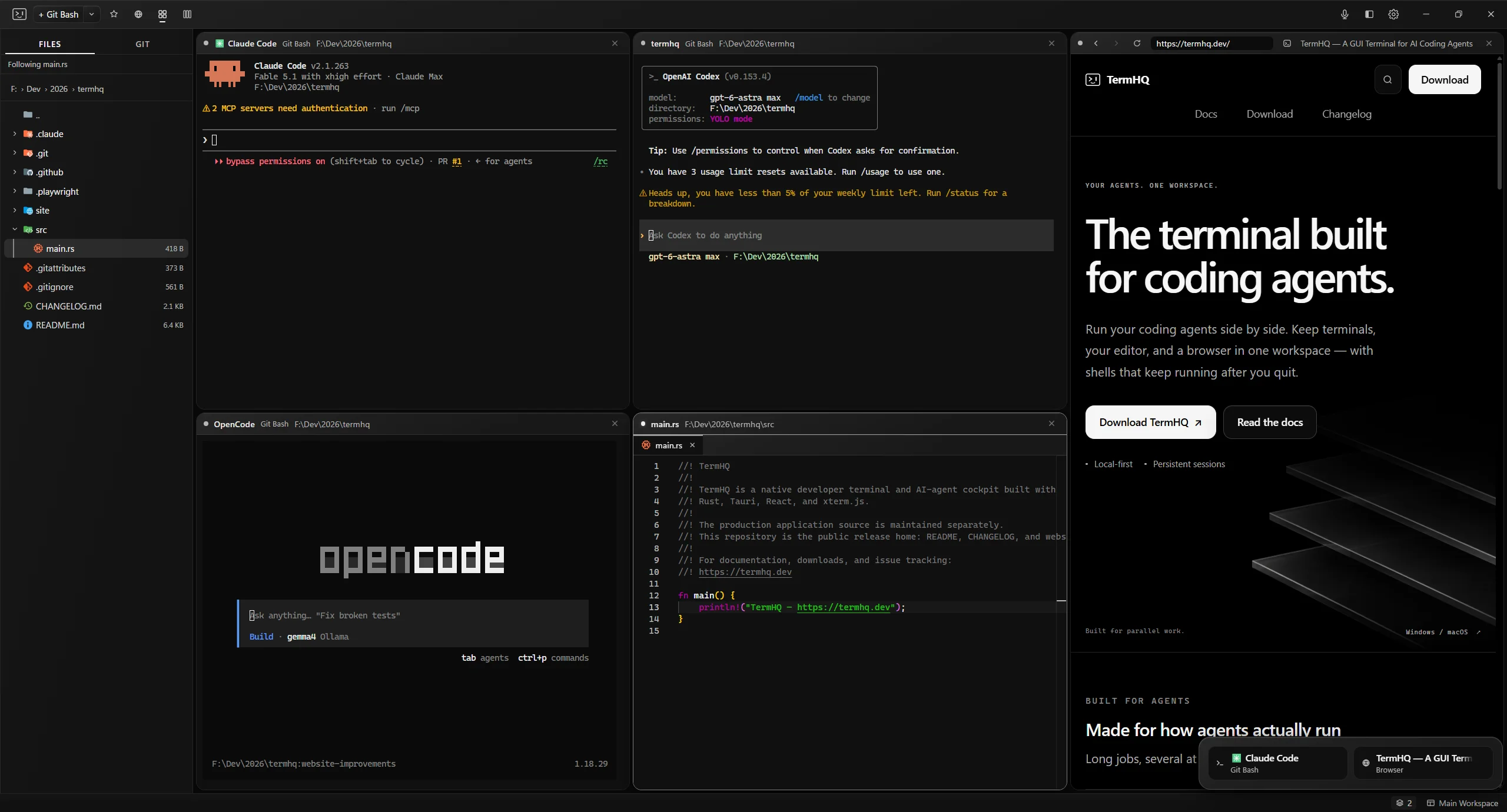Close the main.rs editor pane
This screenshot has height=812, width=1507.
(x=1051, y=424)
